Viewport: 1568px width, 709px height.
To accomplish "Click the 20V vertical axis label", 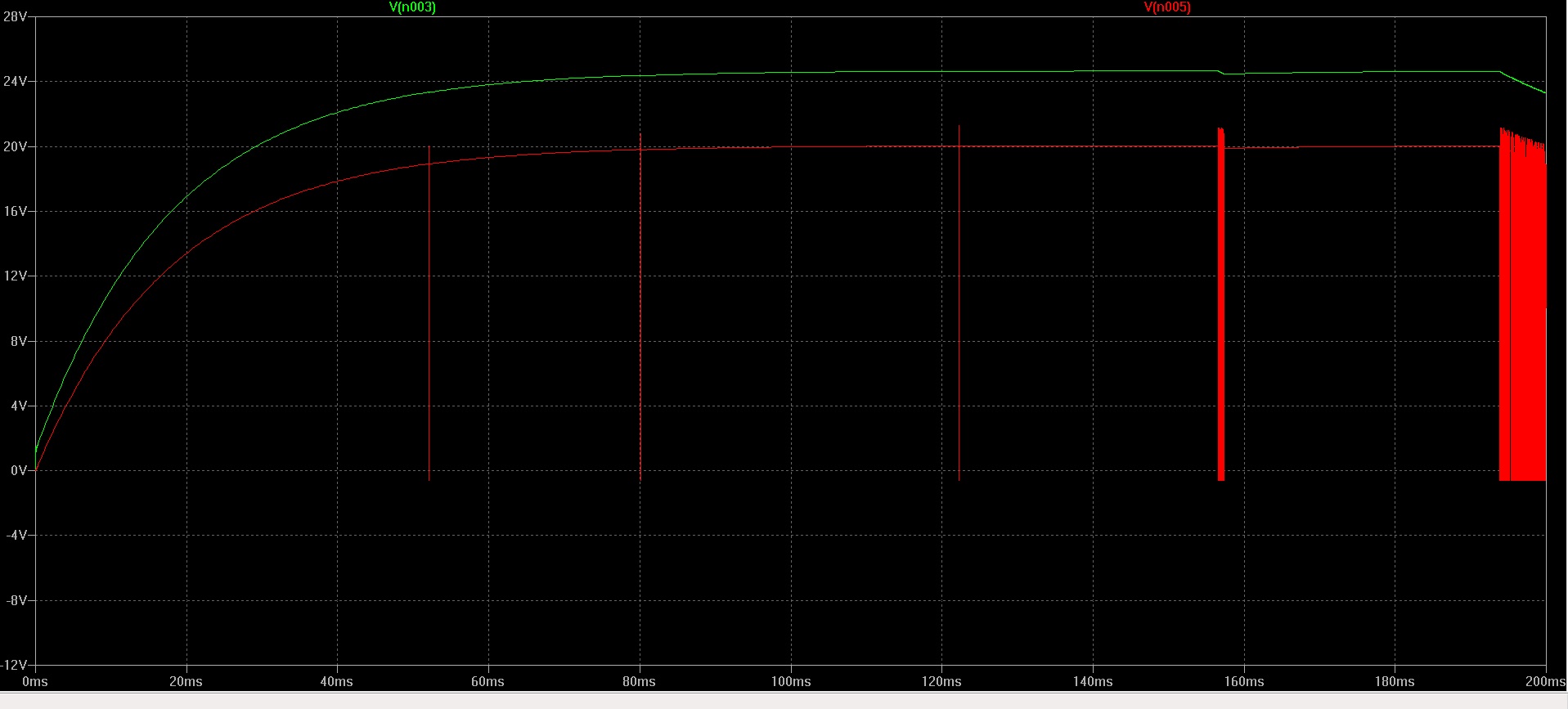I will pyautogui.click(x=15, y=146).
